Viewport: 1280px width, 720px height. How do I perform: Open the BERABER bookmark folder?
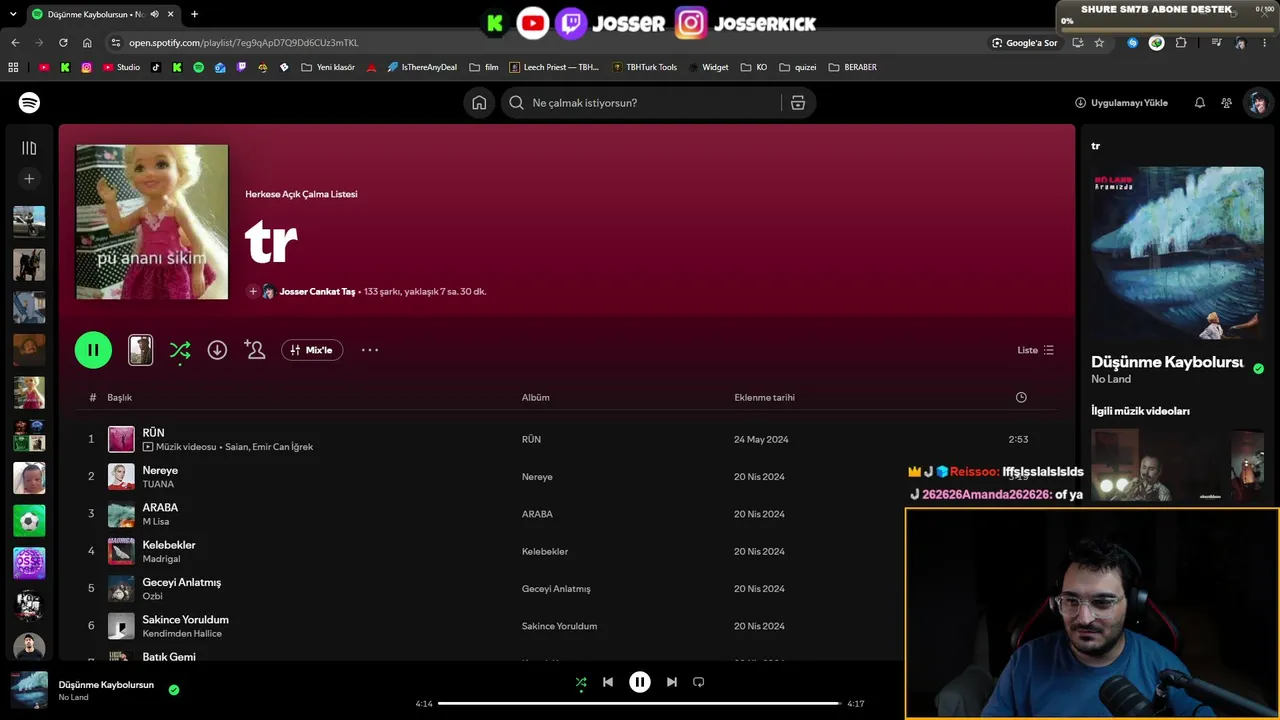coord(852,67)
